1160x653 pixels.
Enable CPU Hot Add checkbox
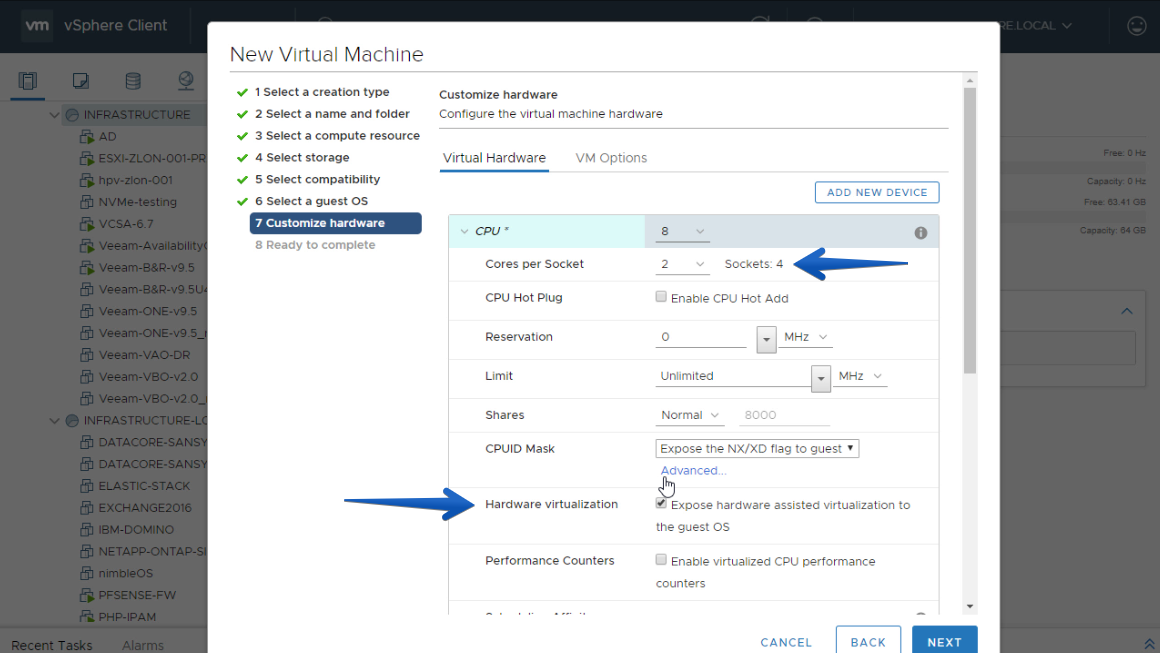pyautogui.click(x=661, y=297)
